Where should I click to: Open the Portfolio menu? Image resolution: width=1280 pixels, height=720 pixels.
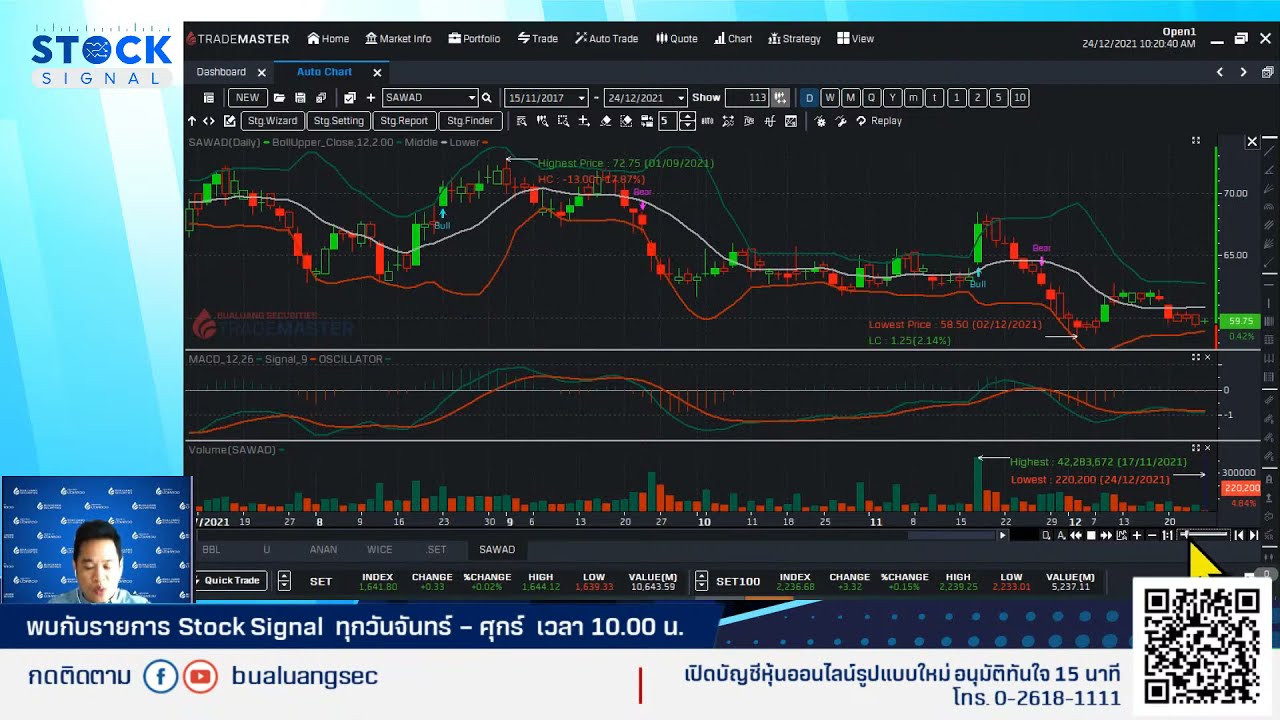474,39
